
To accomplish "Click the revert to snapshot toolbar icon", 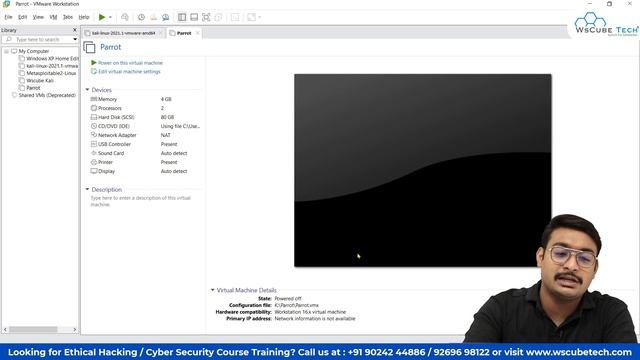I will pos(153,17).
